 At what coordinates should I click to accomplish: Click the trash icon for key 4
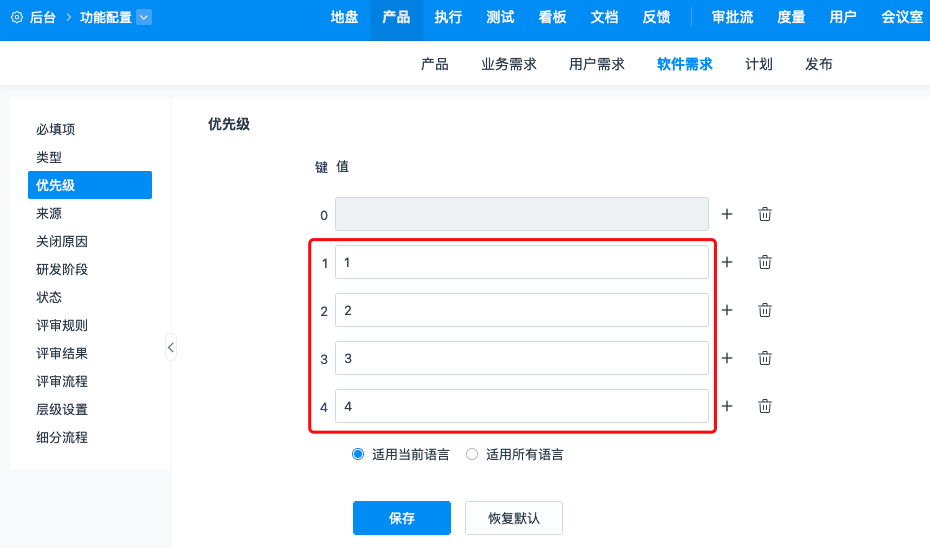tap(765, 406)
